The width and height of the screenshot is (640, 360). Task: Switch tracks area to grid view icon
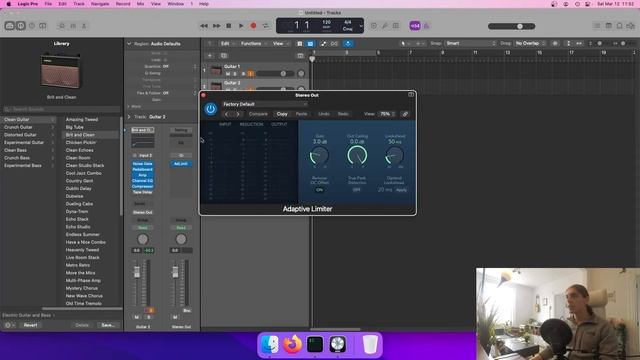(x=300, y=44)
